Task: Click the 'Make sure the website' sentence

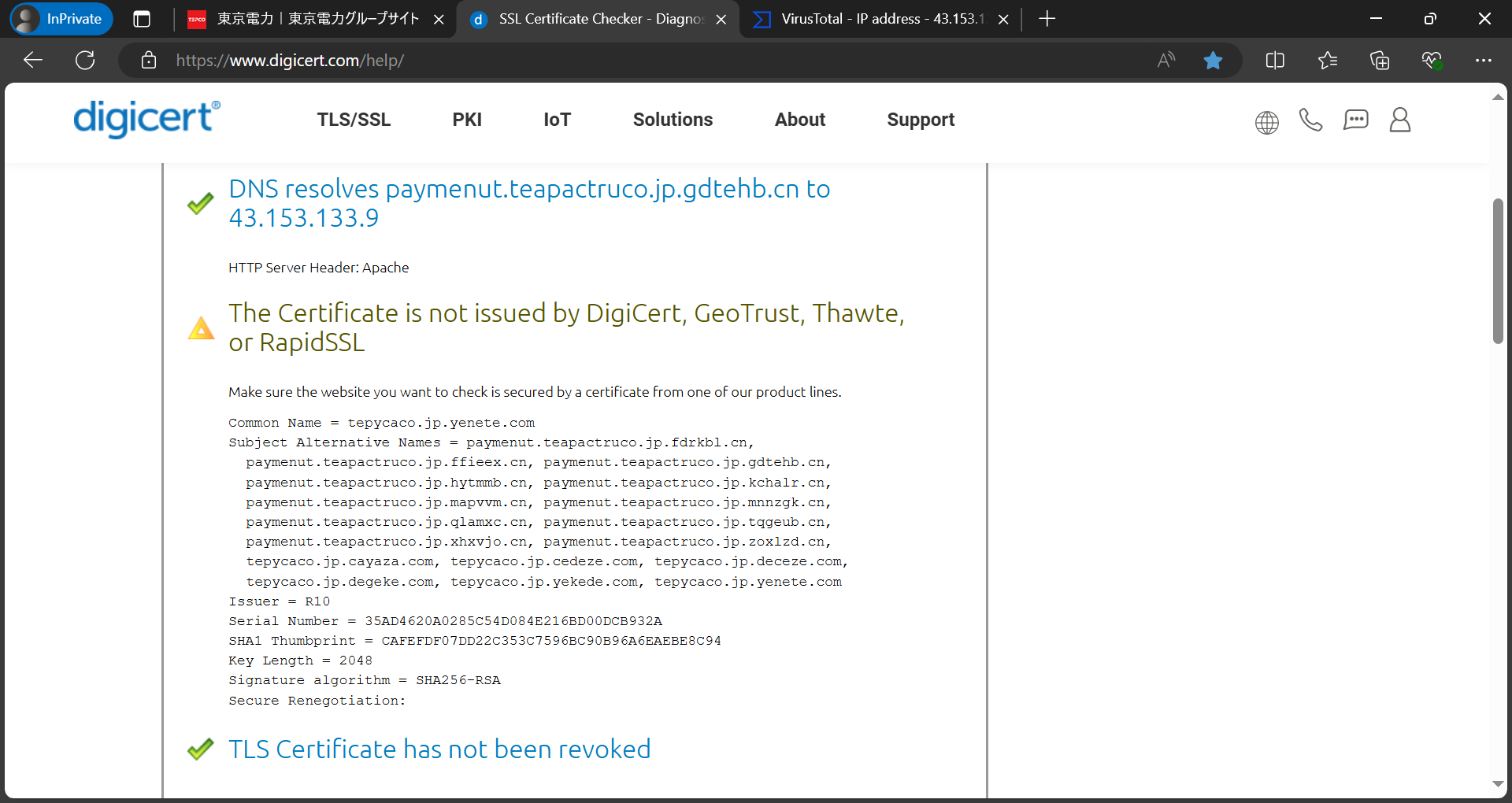Action: (535, 392)
